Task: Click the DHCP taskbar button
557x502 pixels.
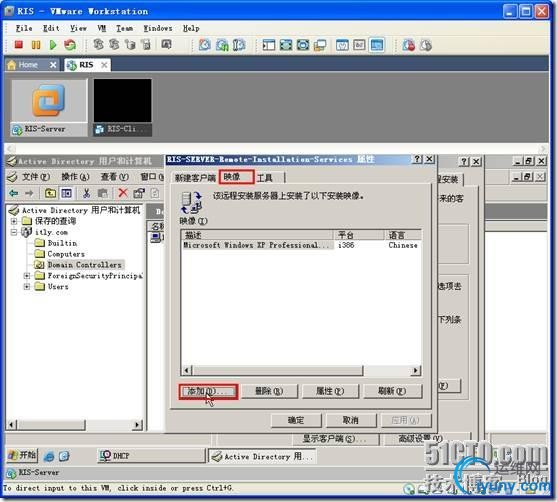Action: [x=151, y=456]
